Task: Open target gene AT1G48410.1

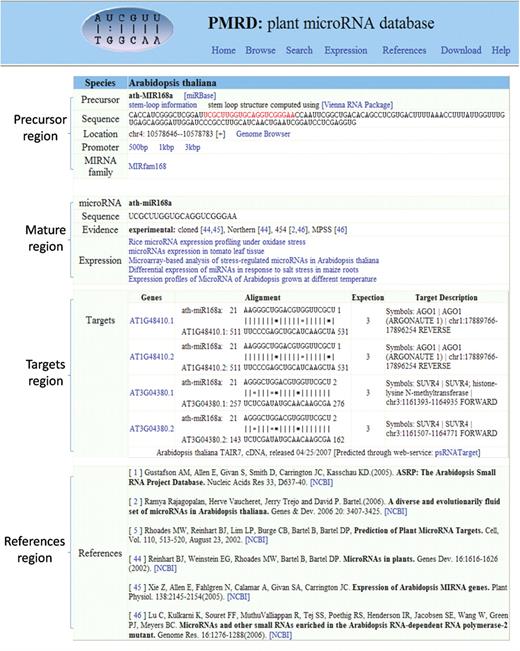Action: [x=152, y=321]
